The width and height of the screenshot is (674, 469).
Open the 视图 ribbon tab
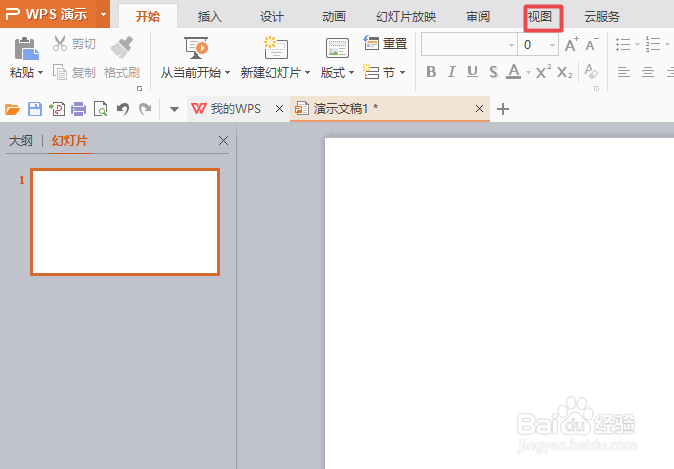click(540, 16)
